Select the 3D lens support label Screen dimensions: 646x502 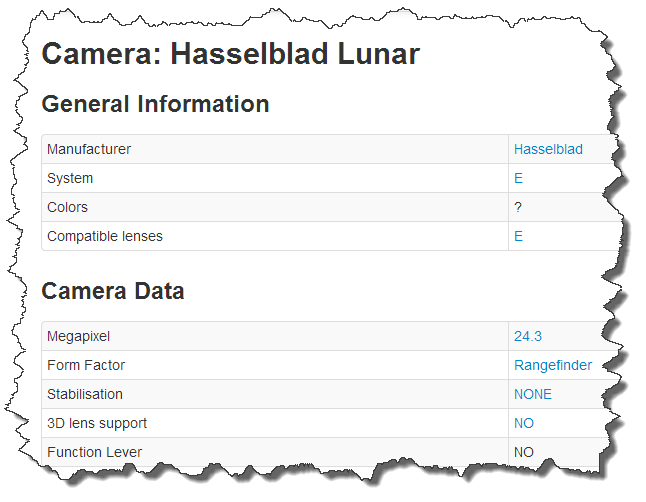(97, 424)
